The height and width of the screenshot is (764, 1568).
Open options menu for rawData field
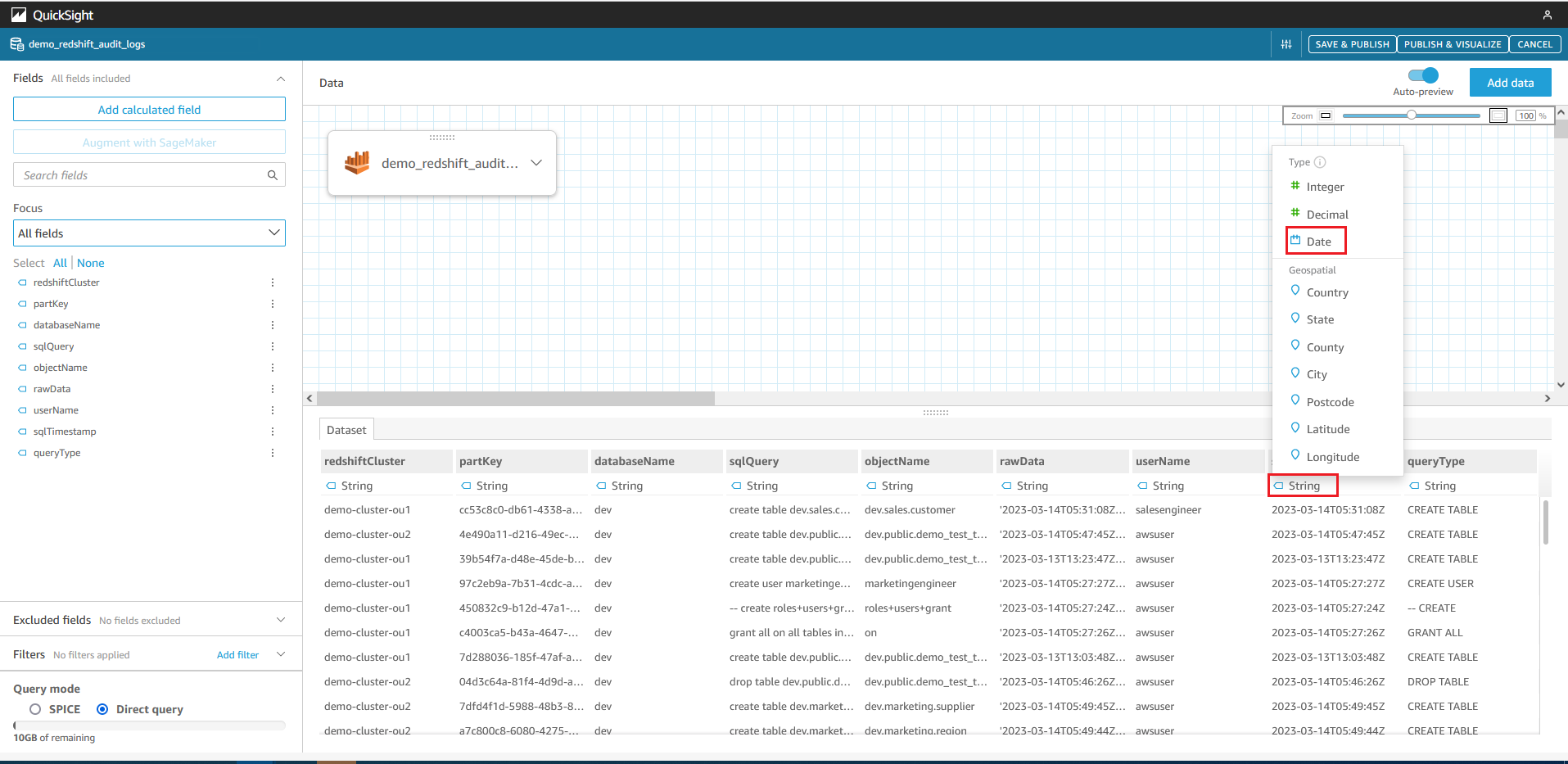point(273,389)
